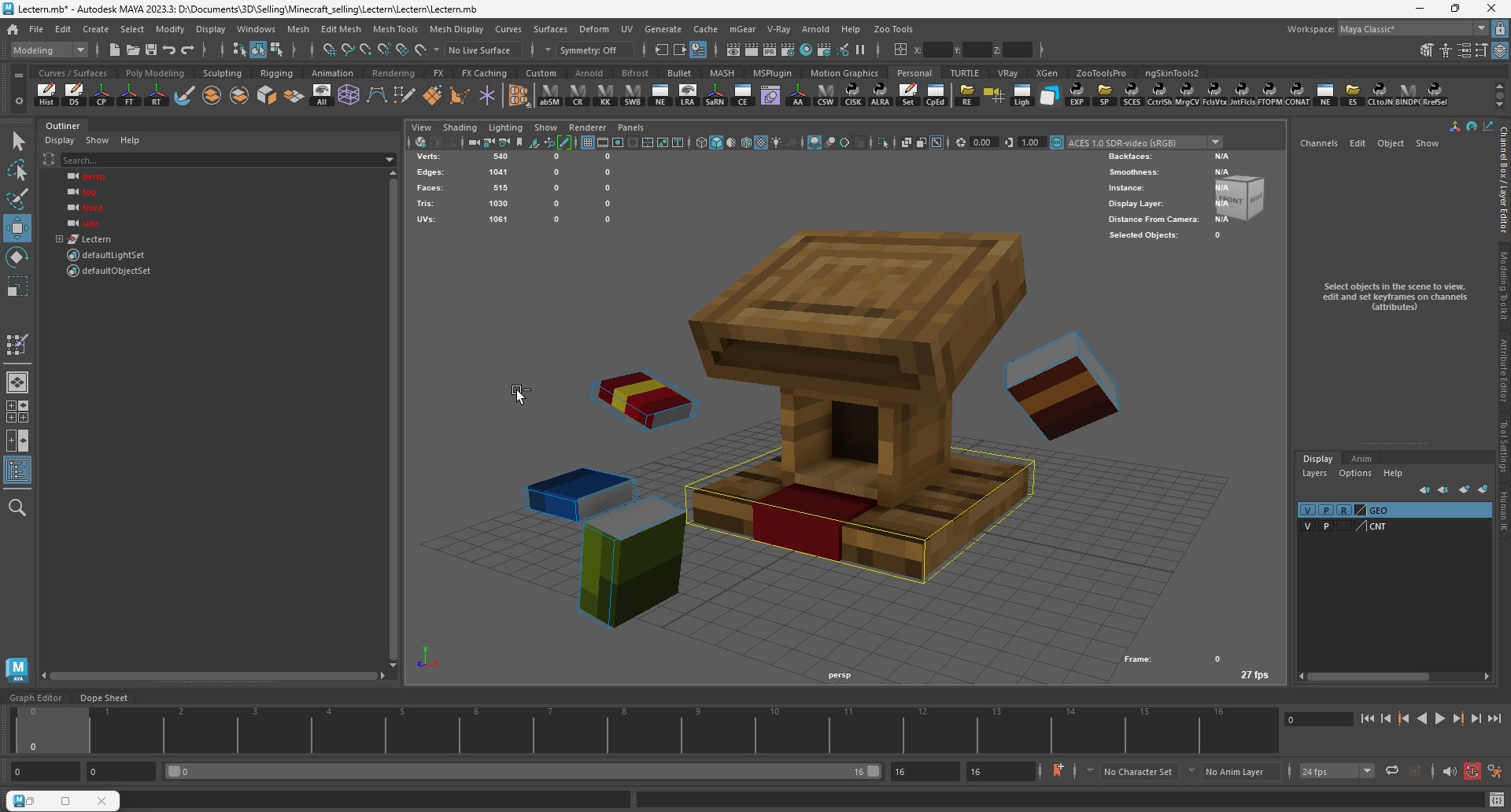The width and height of the screenshot is (1511, 812).
Task: Open the Graph Editor tab
Action: 35,698
